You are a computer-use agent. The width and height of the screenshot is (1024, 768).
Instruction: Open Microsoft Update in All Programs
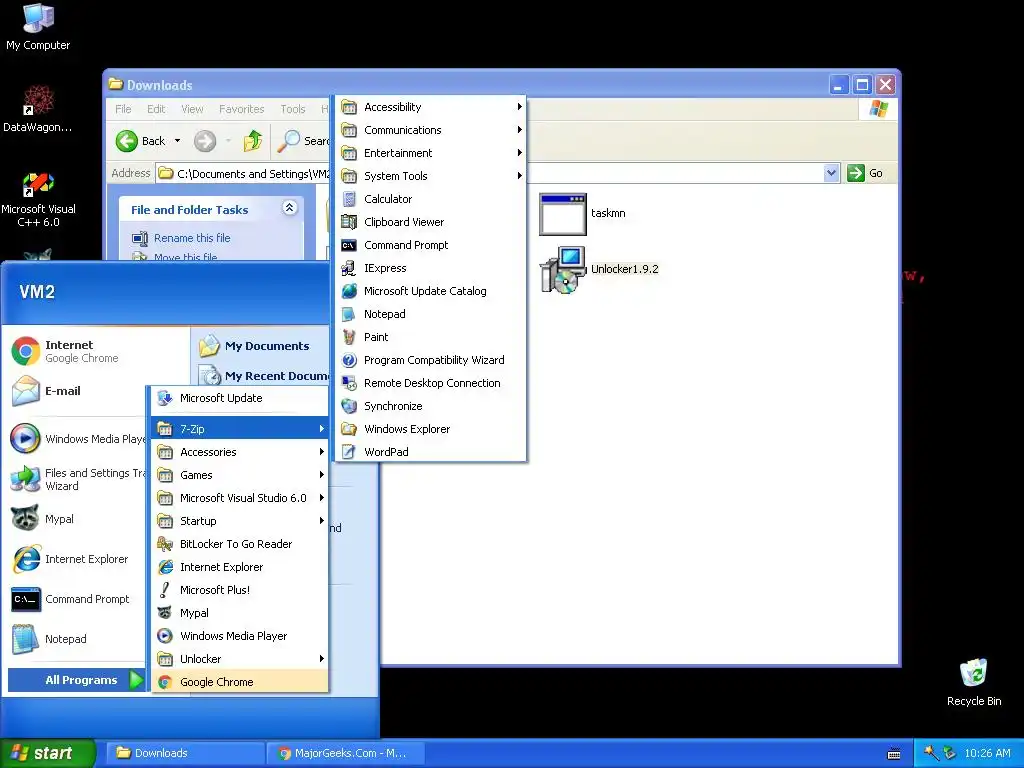coord(240,398)
